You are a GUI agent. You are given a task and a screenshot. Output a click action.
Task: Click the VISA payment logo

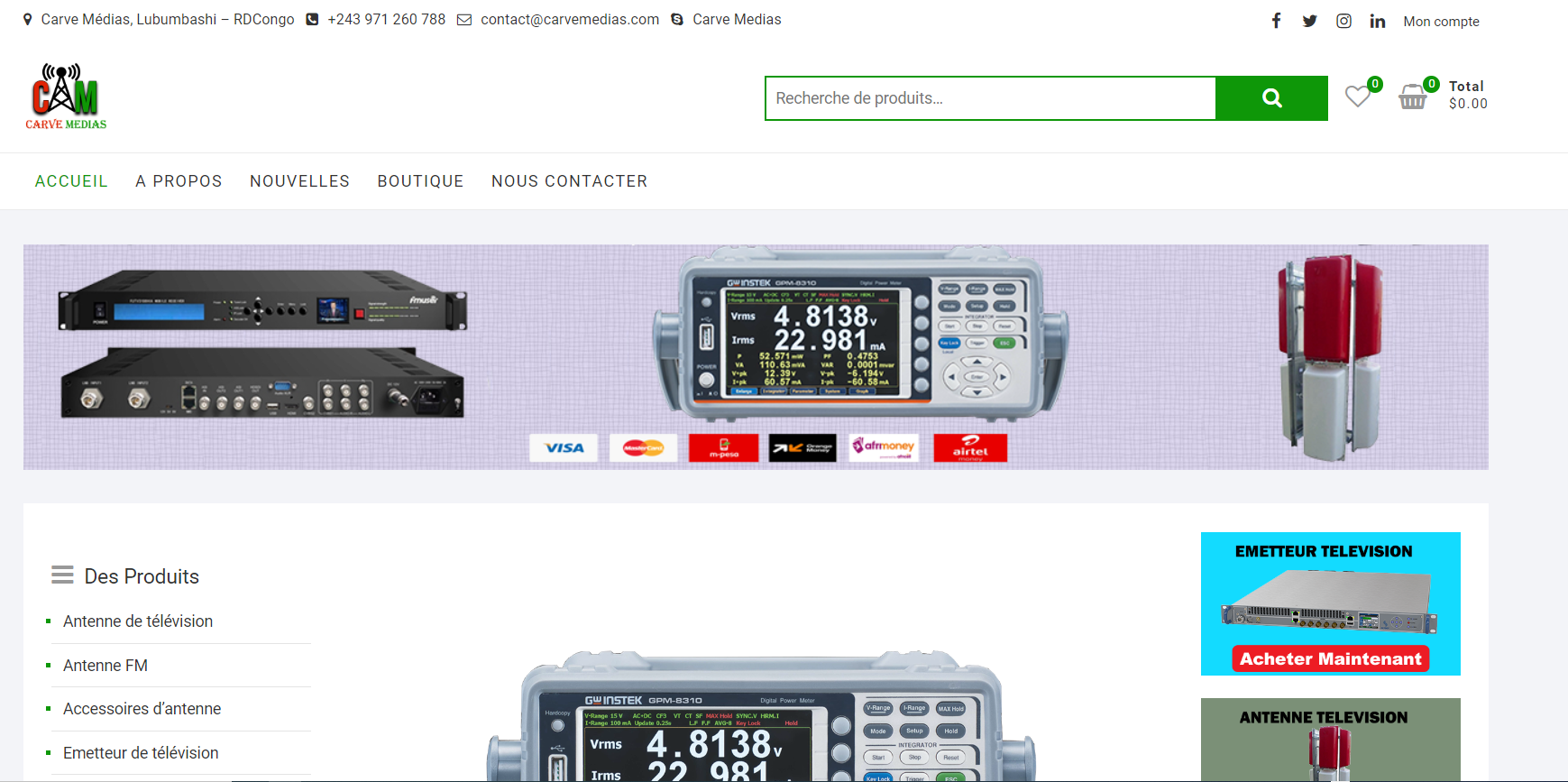tap(564, 447)
